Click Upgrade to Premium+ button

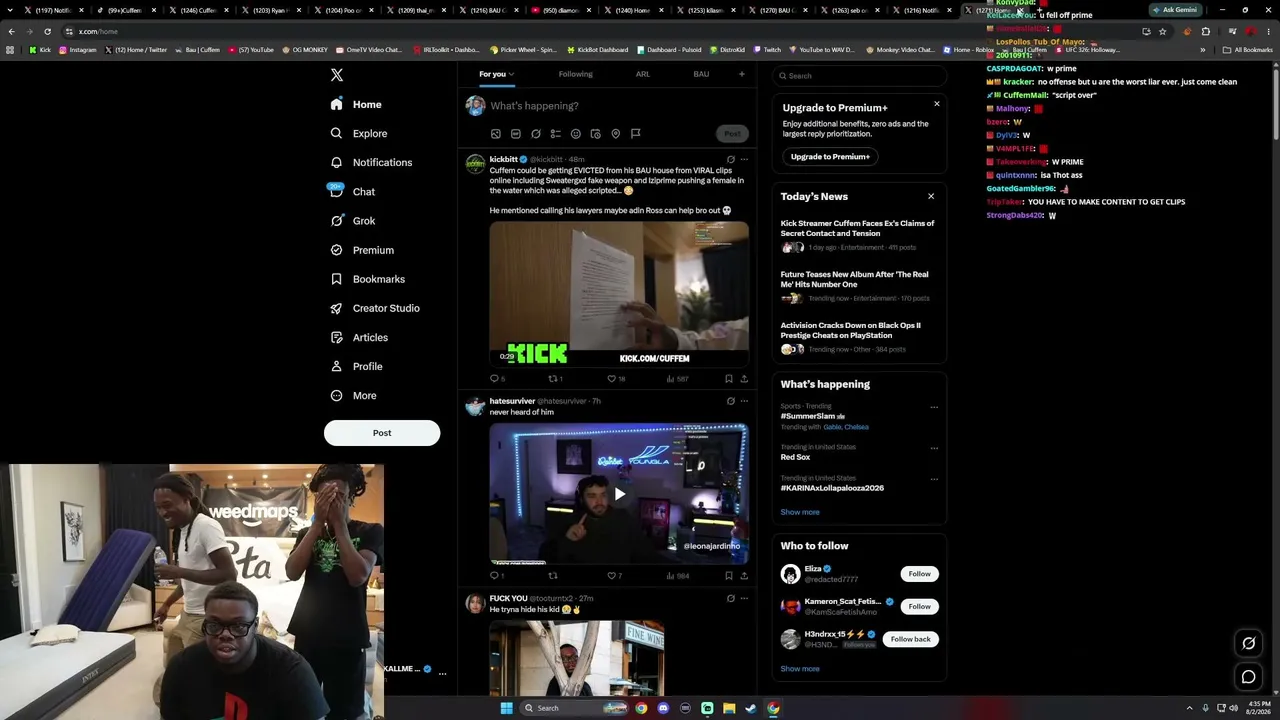pos(830,157)
